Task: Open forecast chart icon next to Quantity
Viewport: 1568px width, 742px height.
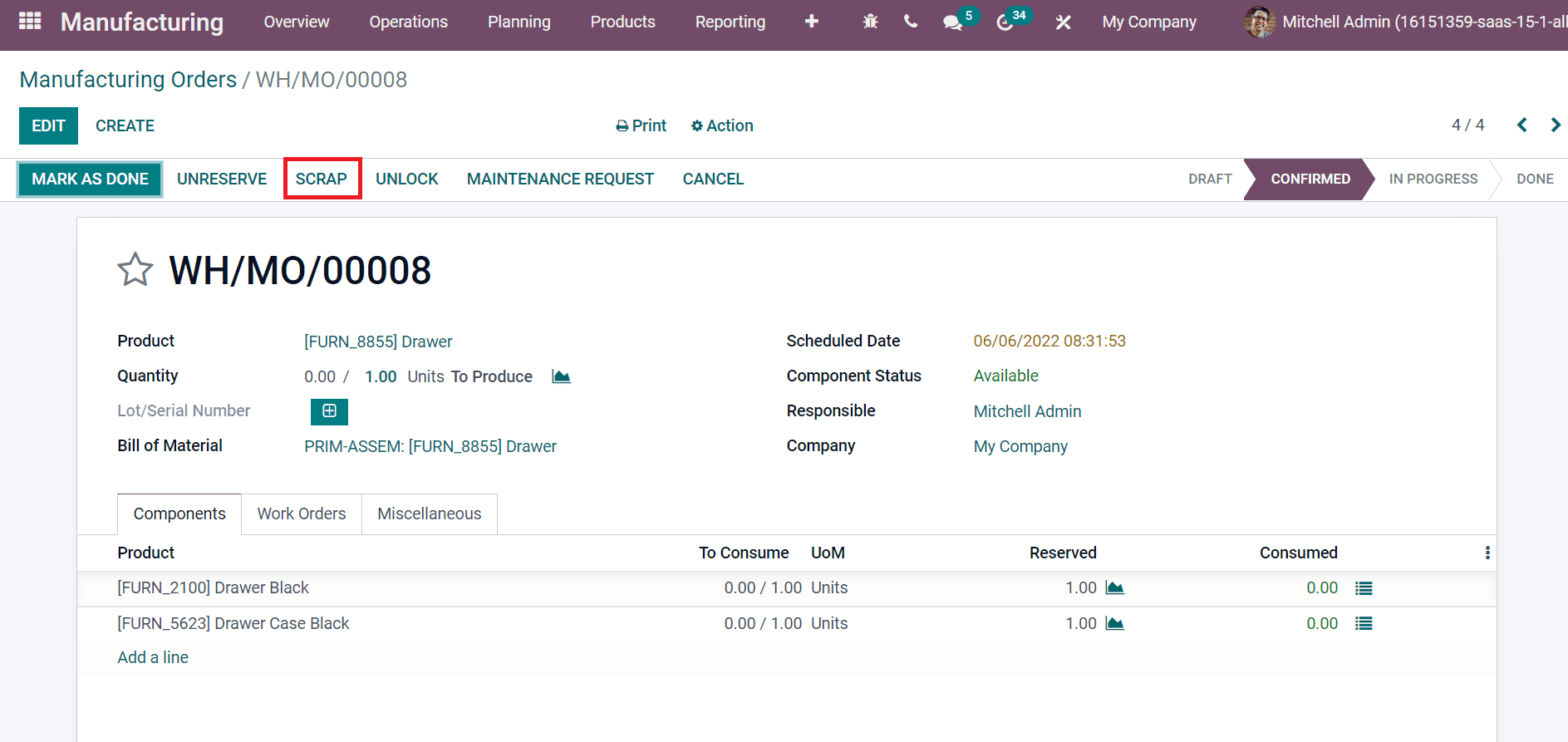Action: pyautogui.click(x=562, y=376)
